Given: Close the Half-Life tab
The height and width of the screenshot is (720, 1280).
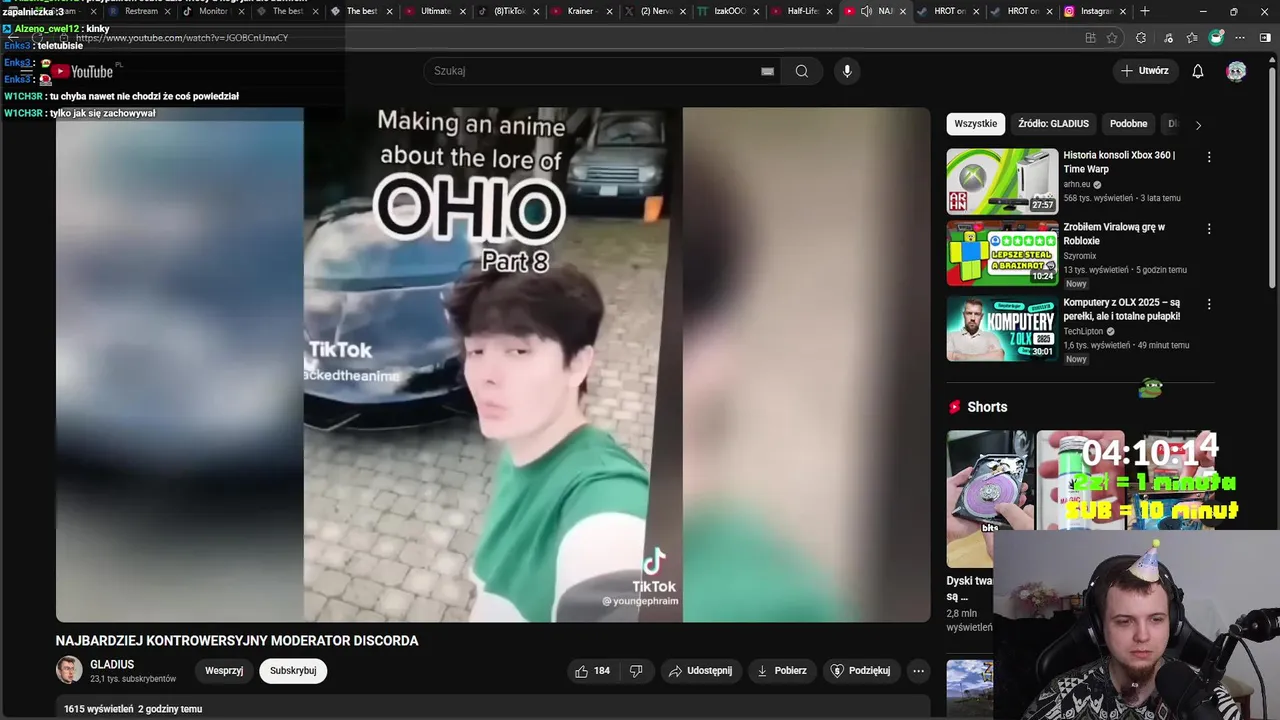Looking at the screenshot, I should coord(829,11).
